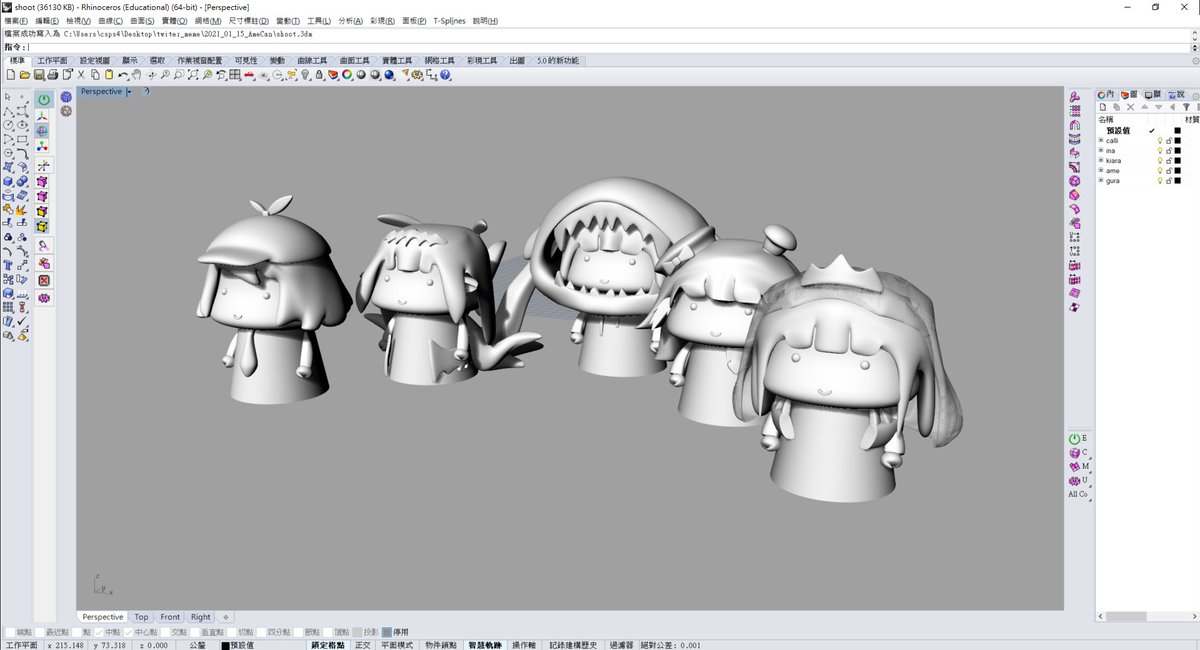Toggle the 智慧軌跡 SmartTrack status button
This screenshot has height=650, width=1200.
484,645
